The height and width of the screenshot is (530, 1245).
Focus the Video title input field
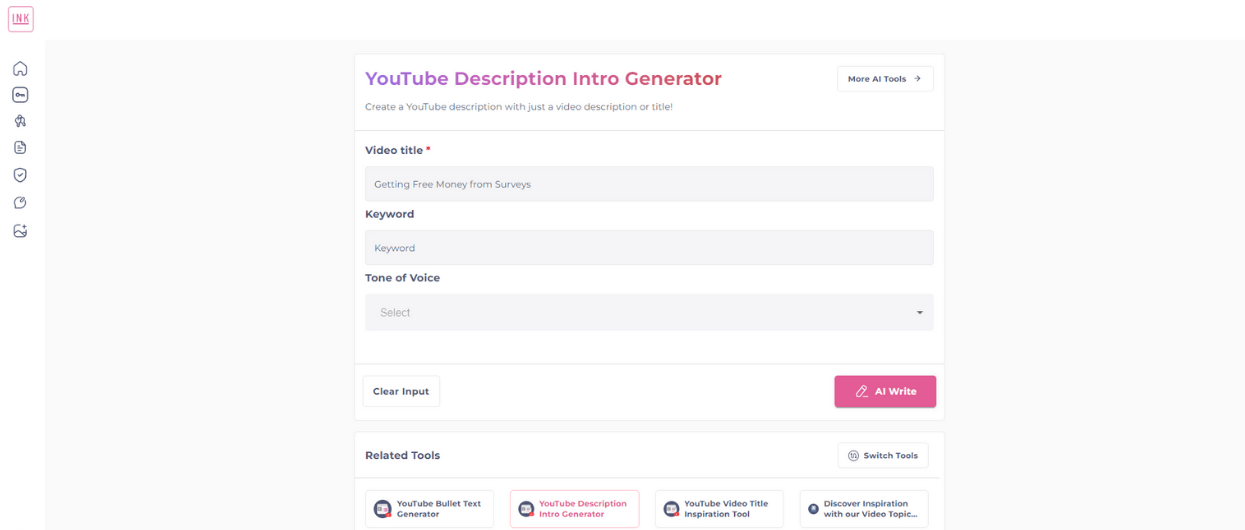click(x=649, y=184)
